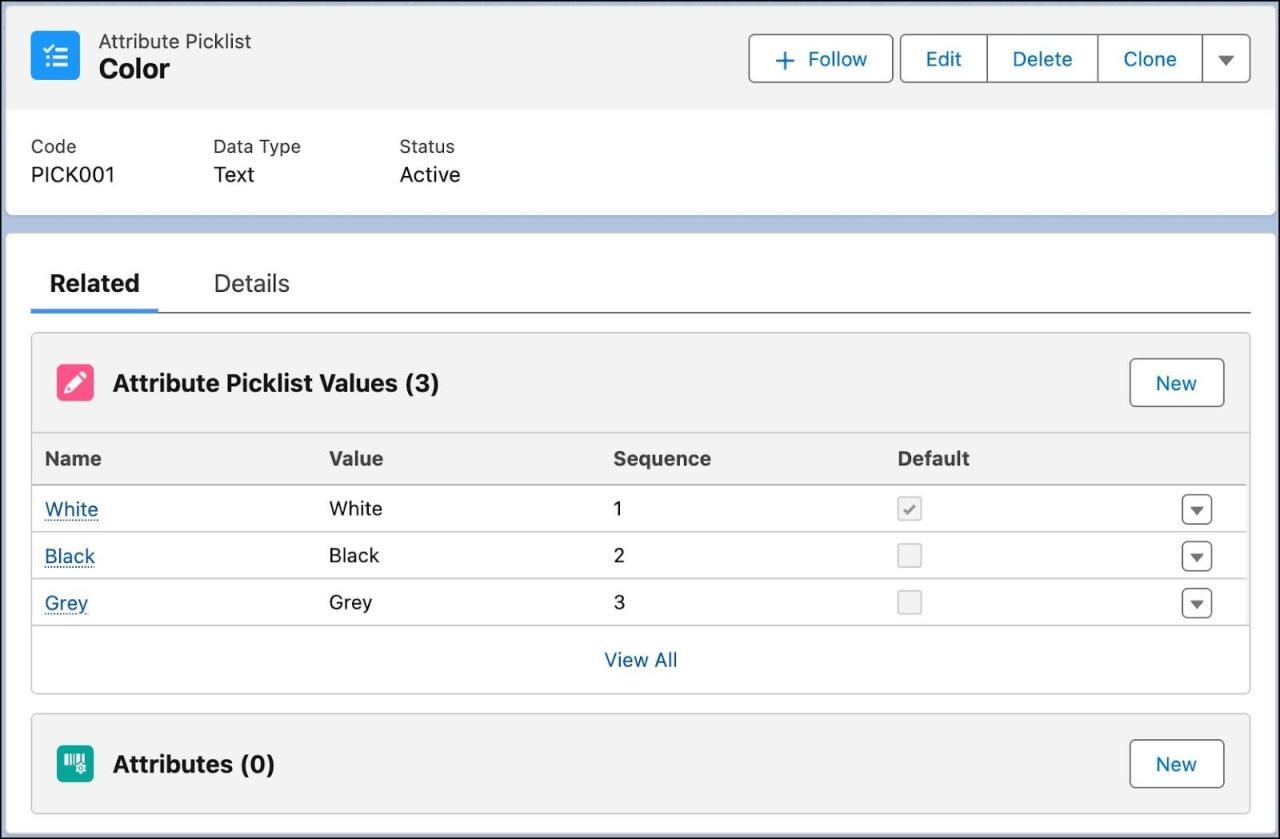
Task: Switch to the Details tab
Action: click(x=251, y=284)
